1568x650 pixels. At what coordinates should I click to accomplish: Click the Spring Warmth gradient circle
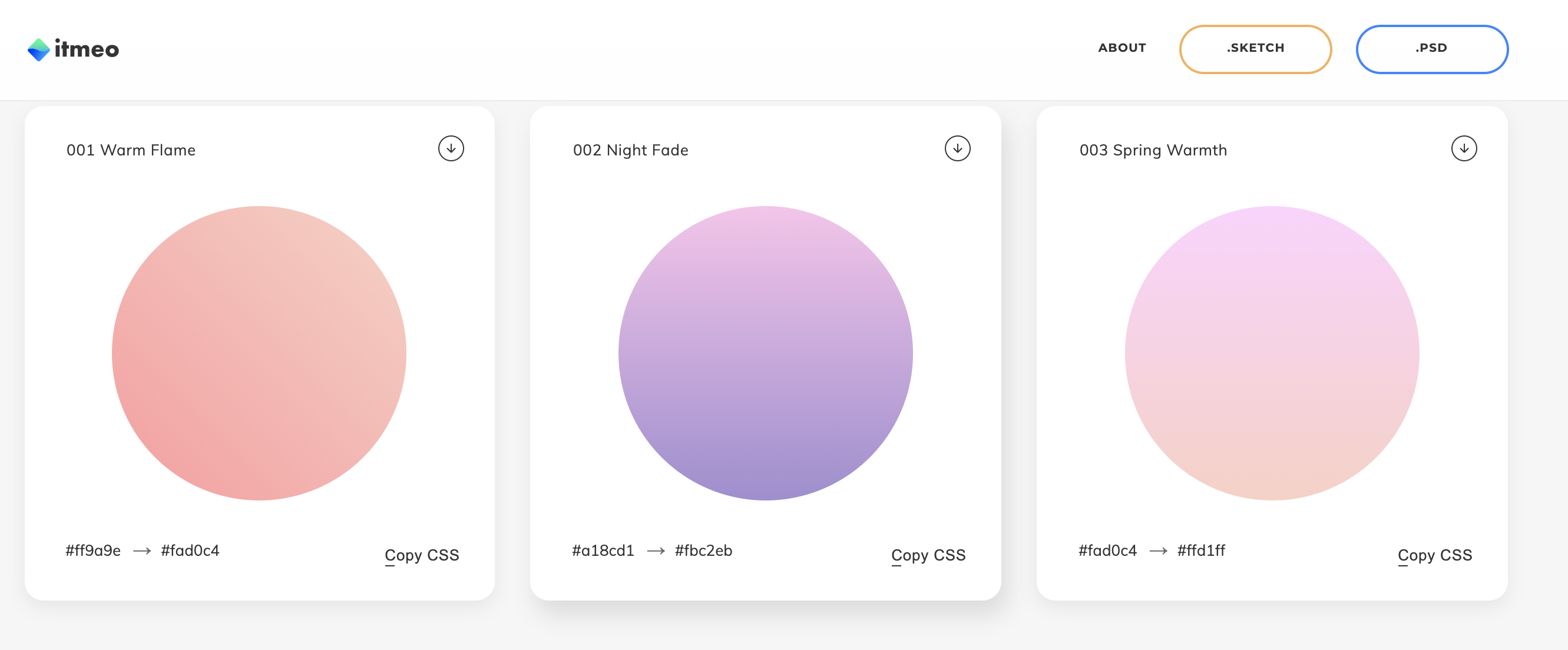point(1272,353)
